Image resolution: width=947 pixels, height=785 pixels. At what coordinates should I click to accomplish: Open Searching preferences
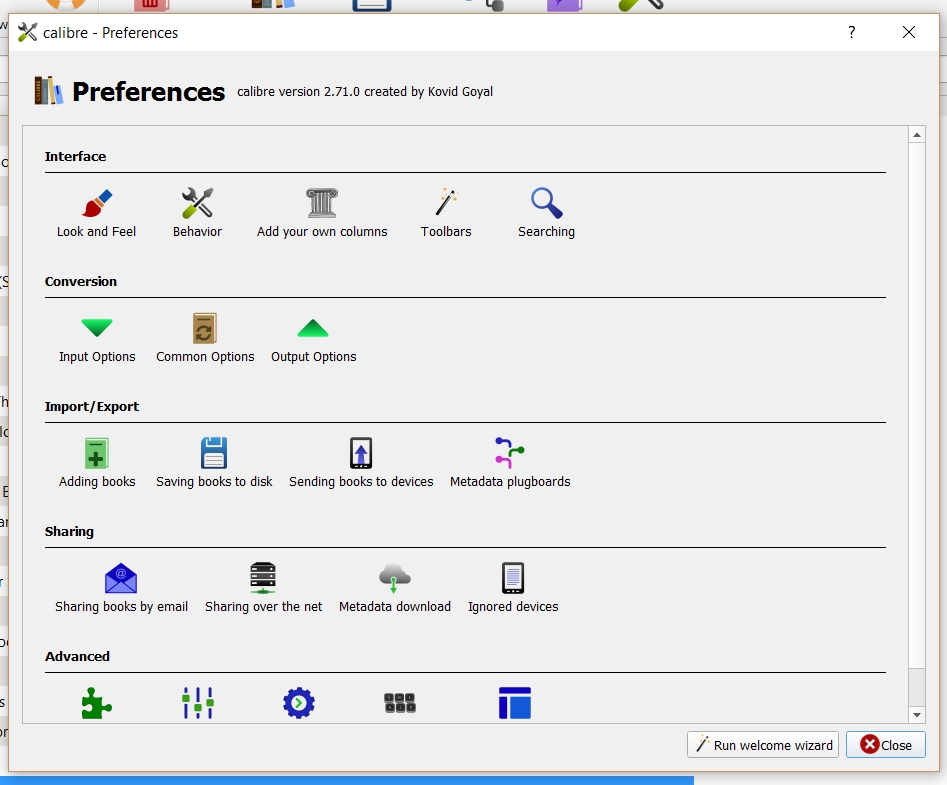(x=547, y=213)
